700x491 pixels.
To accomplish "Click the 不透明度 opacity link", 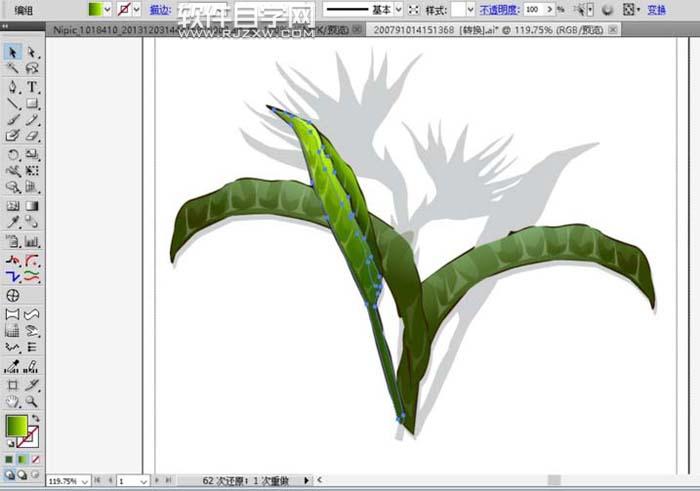I will (x=500, y=9).
